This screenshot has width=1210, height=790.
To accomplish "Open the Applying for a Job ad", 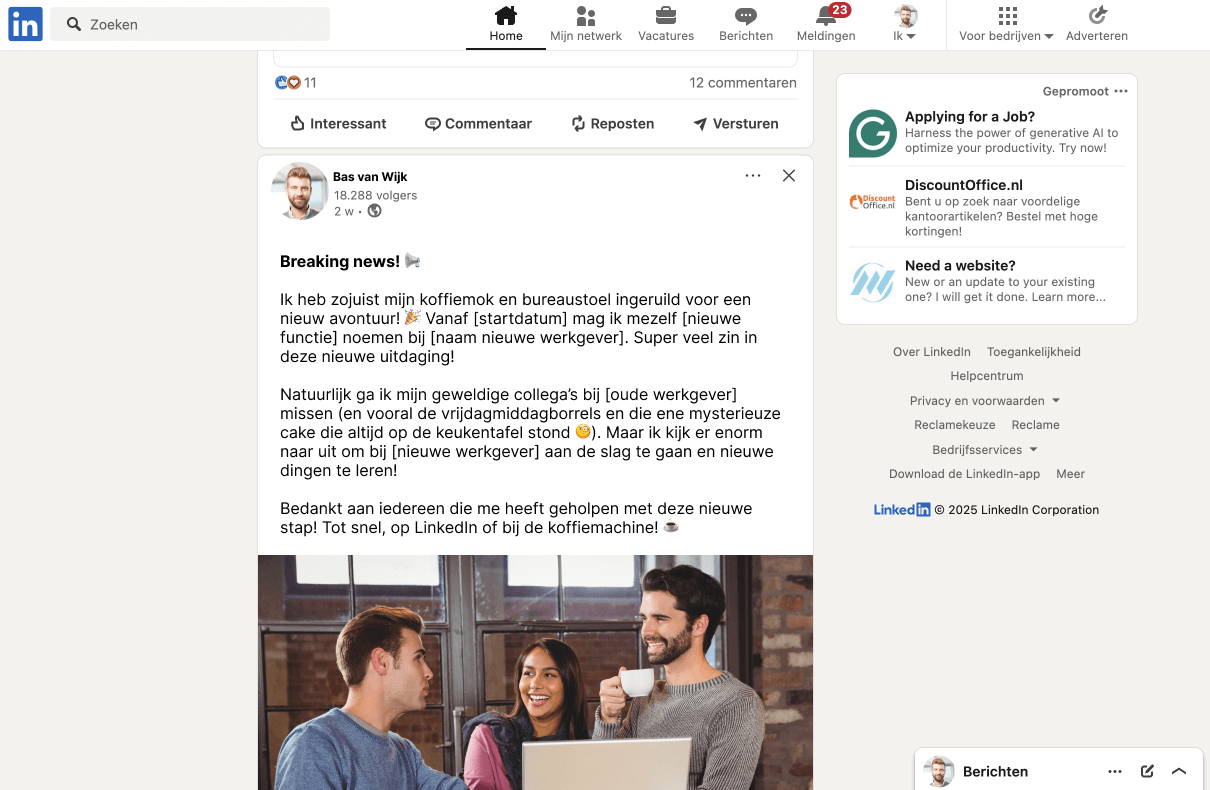I will tap(969, 117).
